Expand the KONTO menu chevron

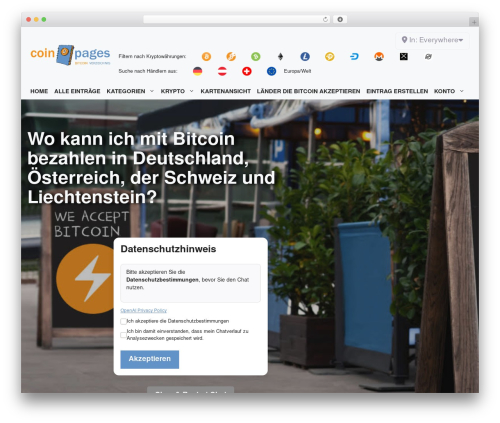[x=462, y=91]
